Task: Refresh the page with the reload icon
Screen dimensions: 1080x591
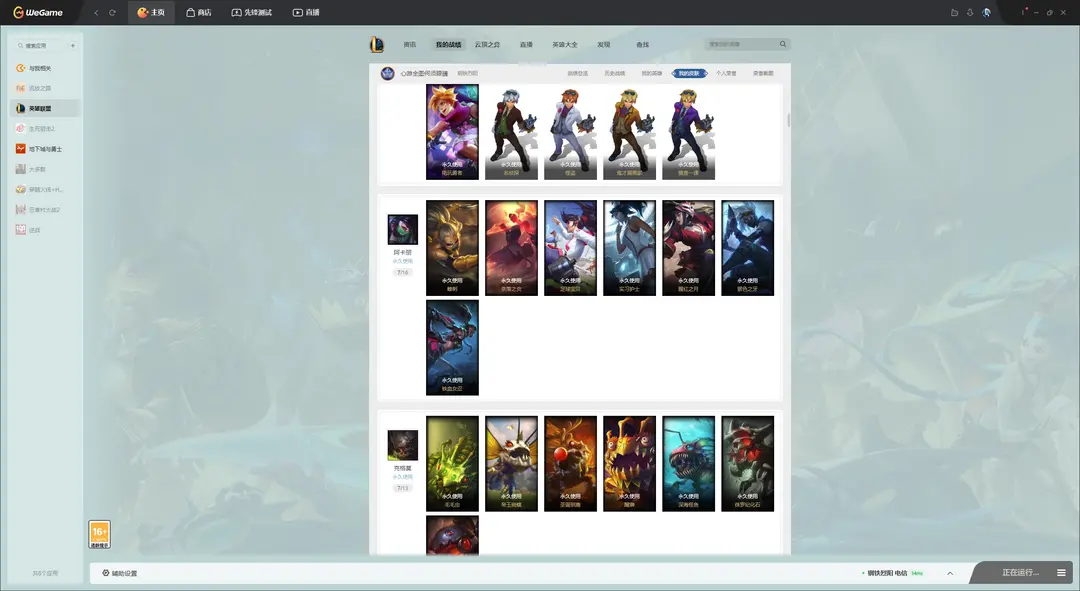Action: [x=112, y=12]
